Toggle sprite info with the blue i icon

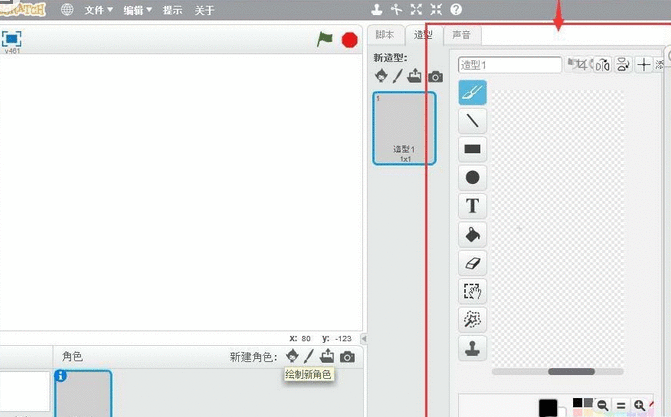pos(61,376)
